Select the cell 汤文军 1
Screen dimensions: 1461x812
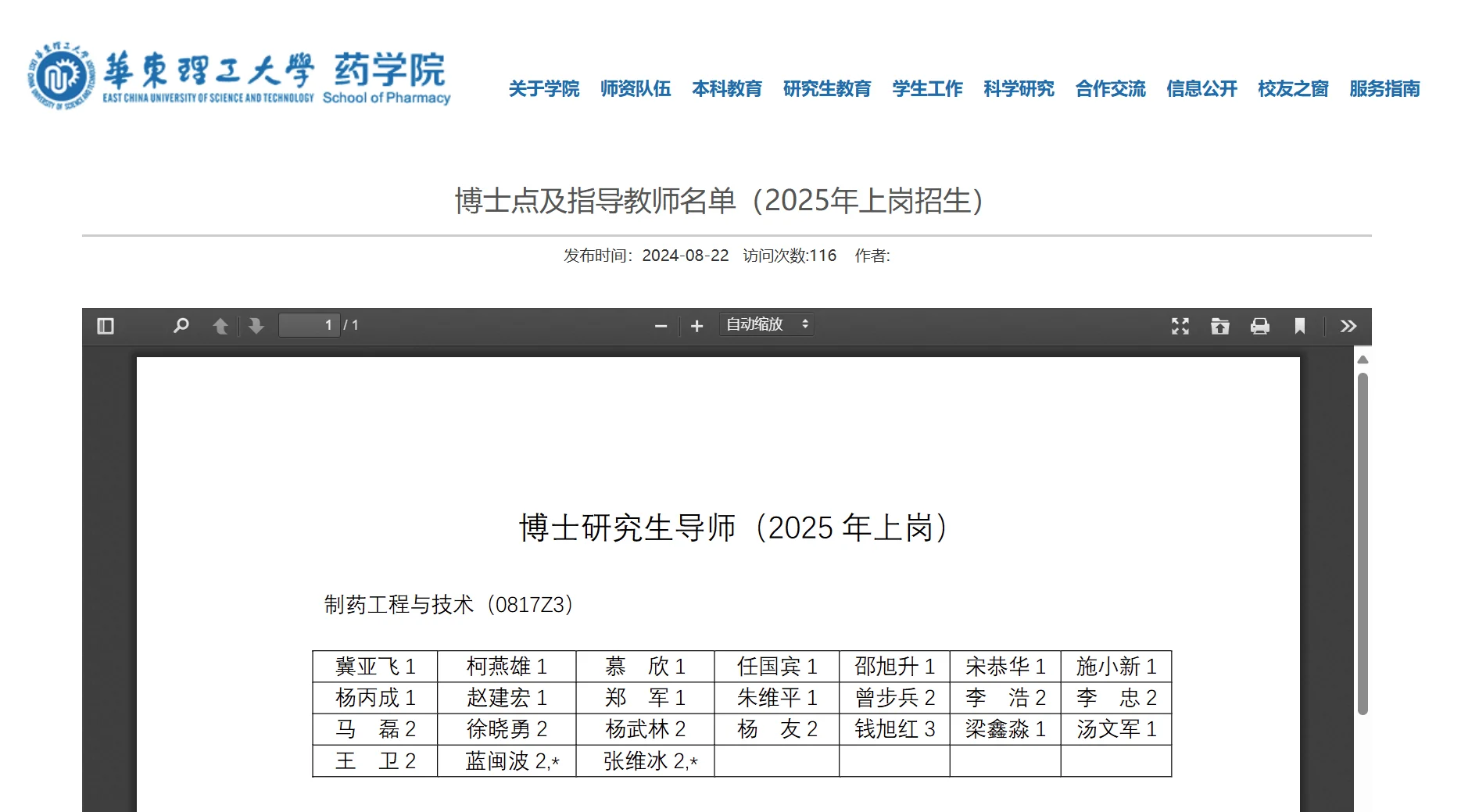pyautogui.click(x=1116, y=729)
